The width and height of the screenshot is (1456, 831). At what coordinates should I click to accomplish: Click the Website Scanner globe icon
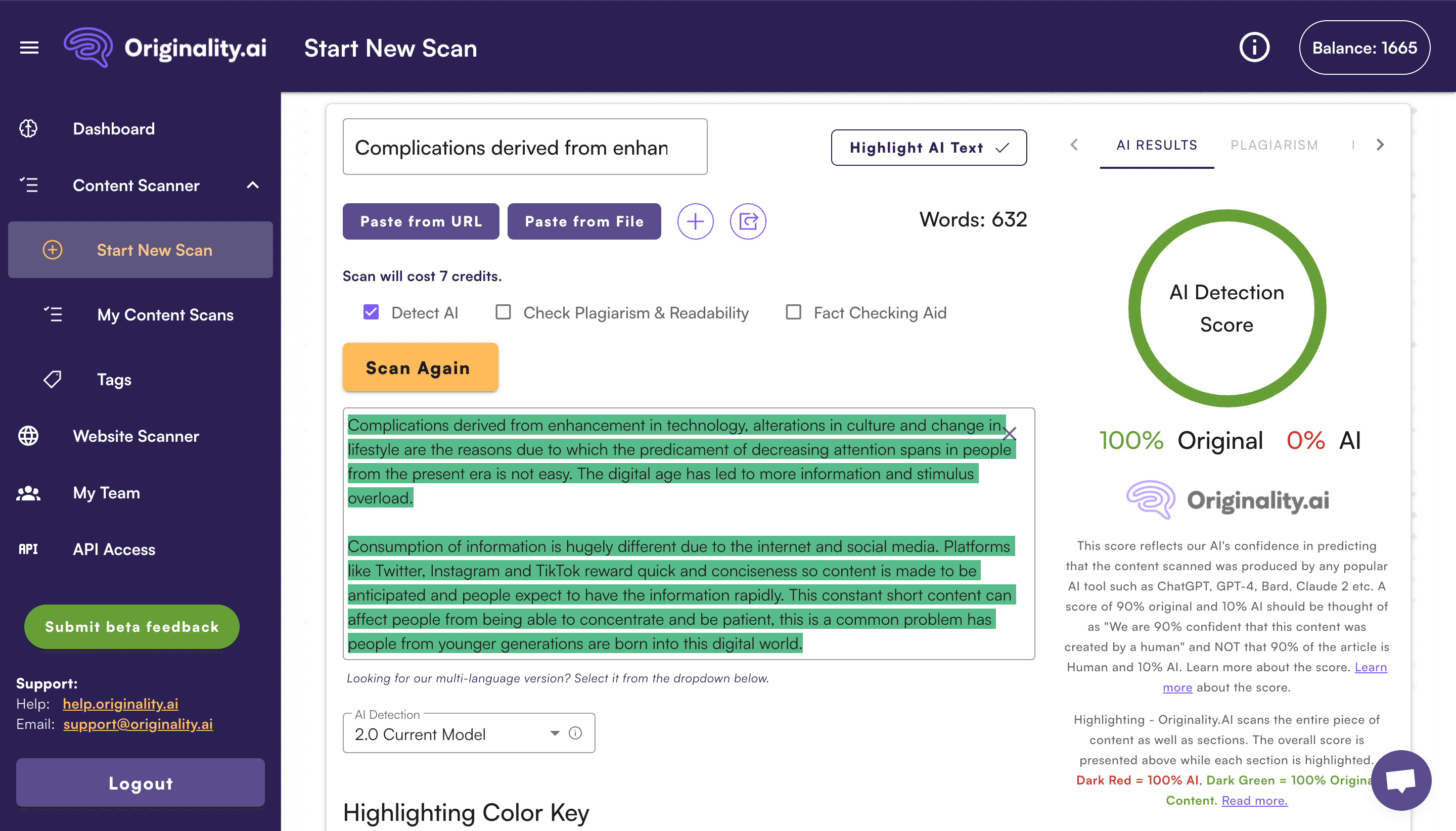tap(28, 436)
